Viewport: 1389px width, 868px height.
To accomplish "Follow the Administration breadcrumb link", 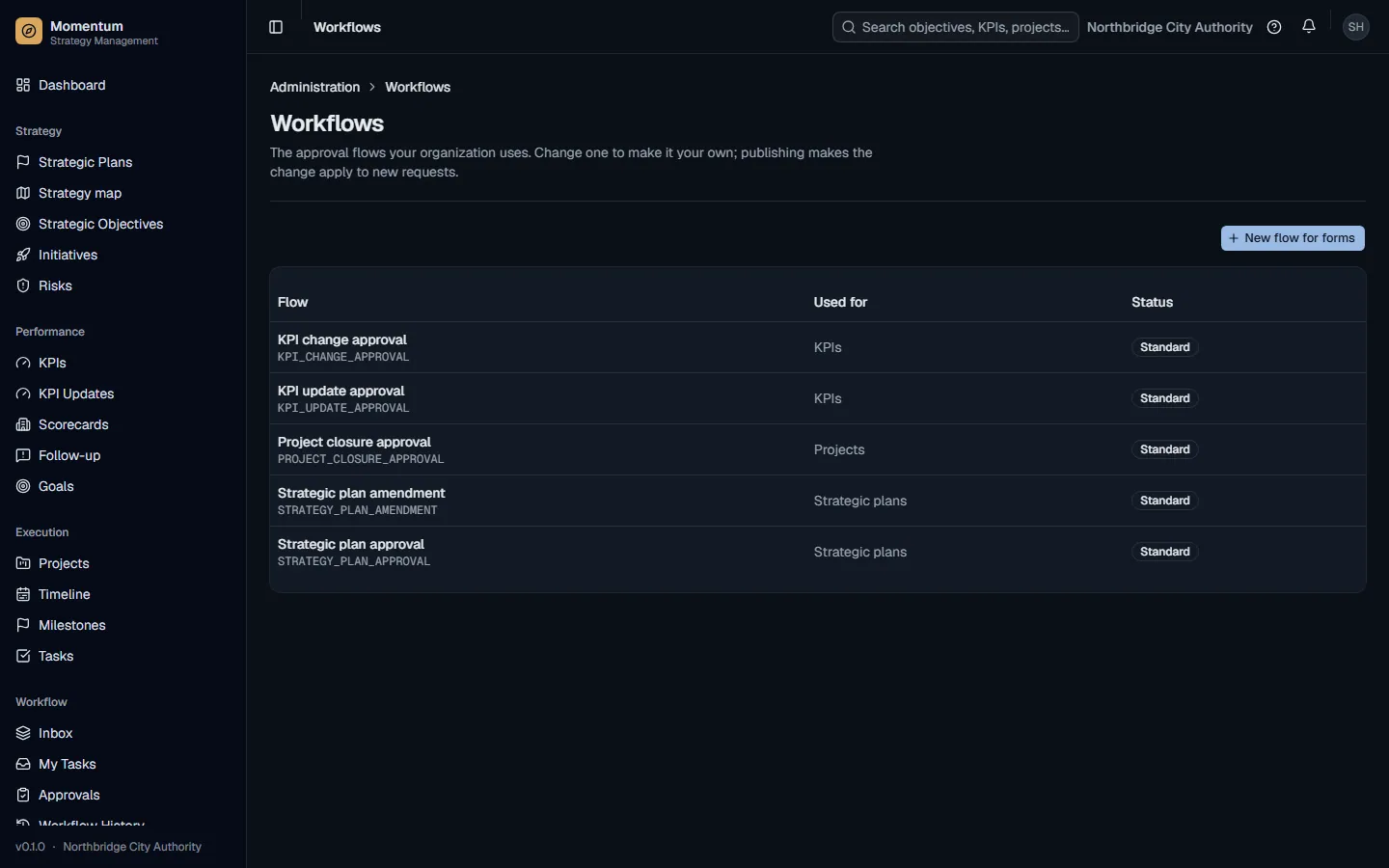I will [314, 87].
